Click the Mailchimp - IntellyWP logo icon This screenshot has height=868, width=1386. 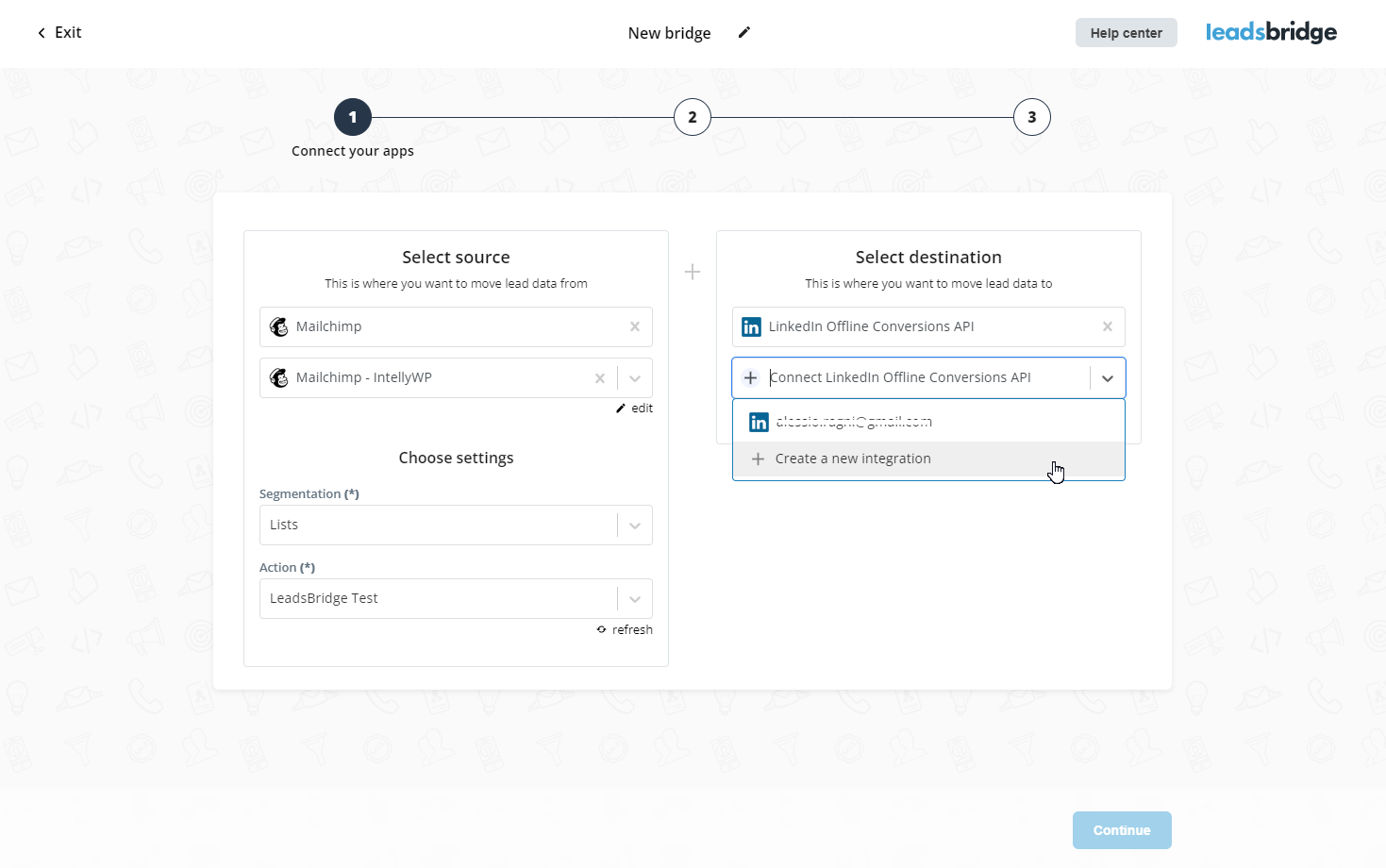point(279,377)
